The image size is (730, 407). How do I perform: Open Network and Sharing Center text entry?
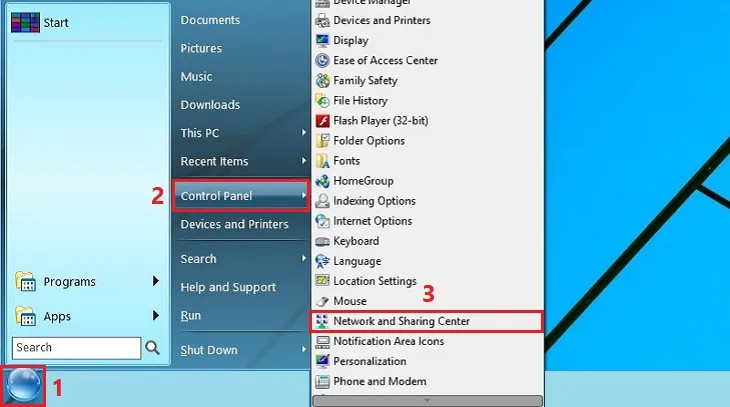(x=401, y=321)
